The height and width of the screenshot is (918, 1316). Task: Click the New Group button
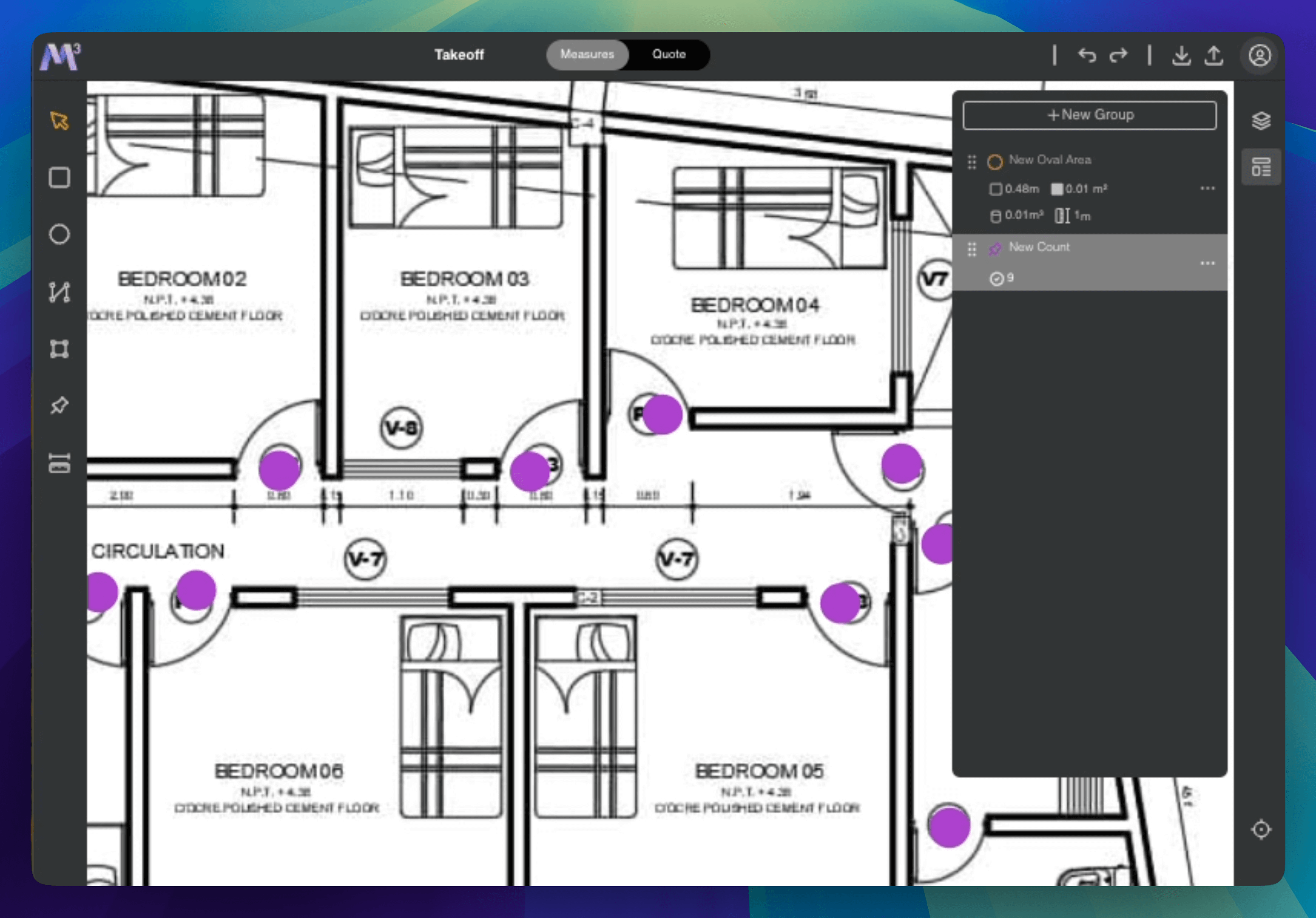[x=1089, y=115]
